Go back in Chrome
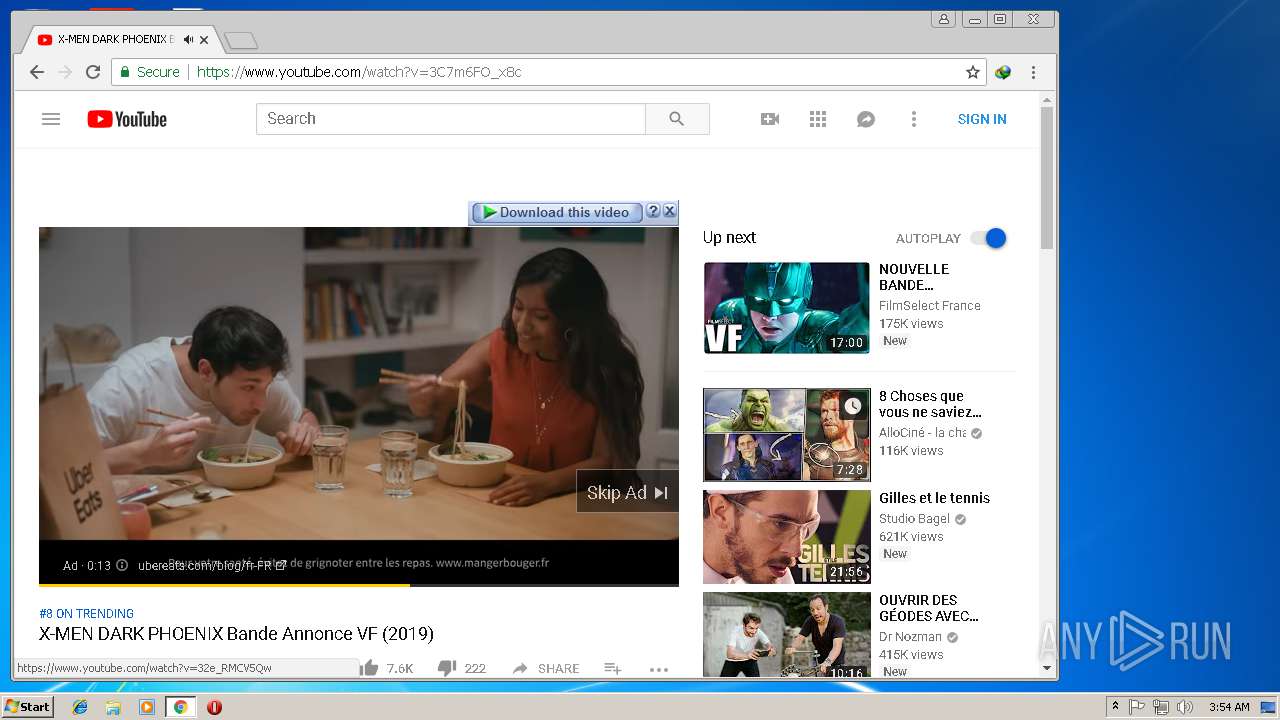 [37, 72]
